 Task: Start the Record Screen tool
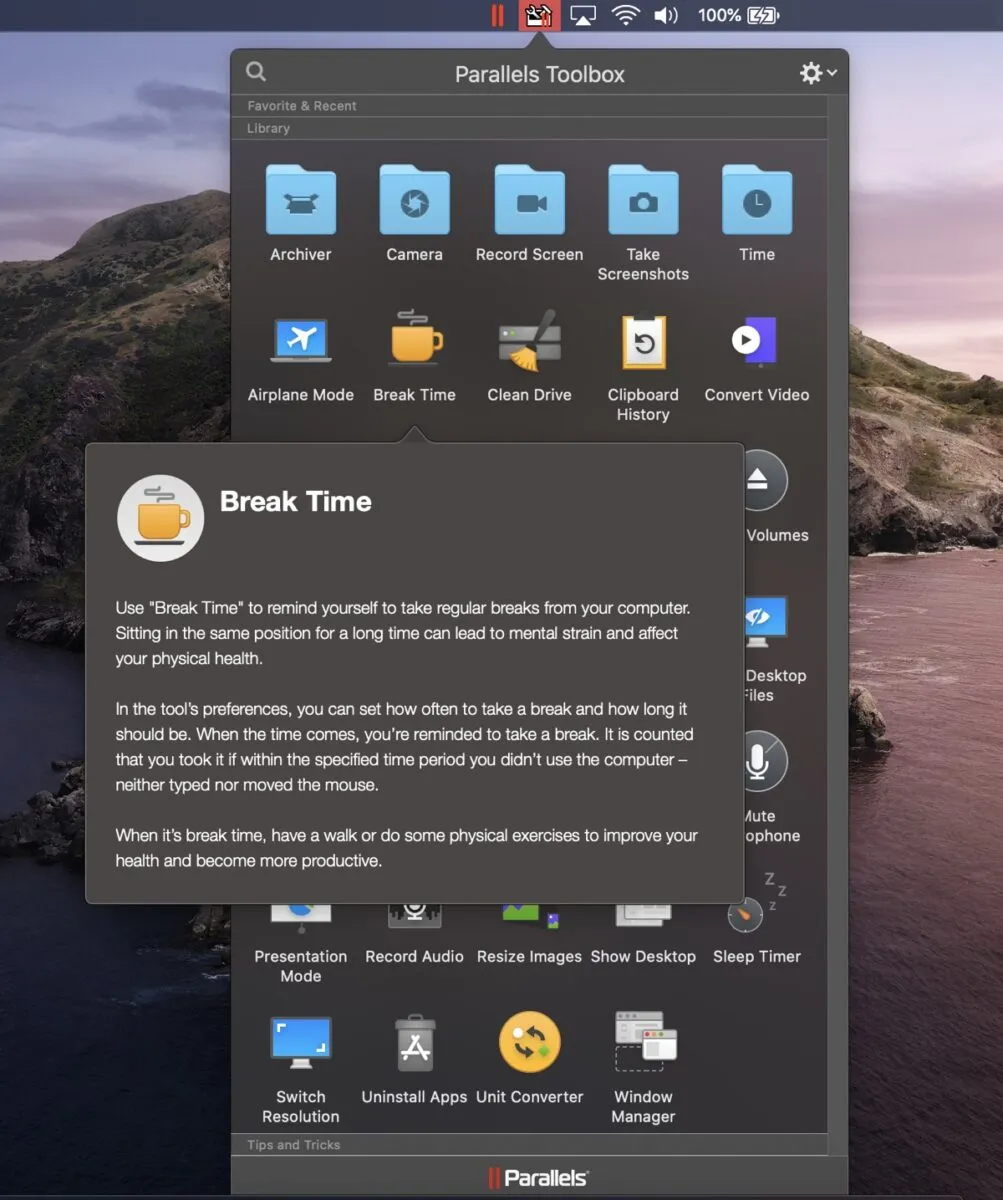coord(528,200)
